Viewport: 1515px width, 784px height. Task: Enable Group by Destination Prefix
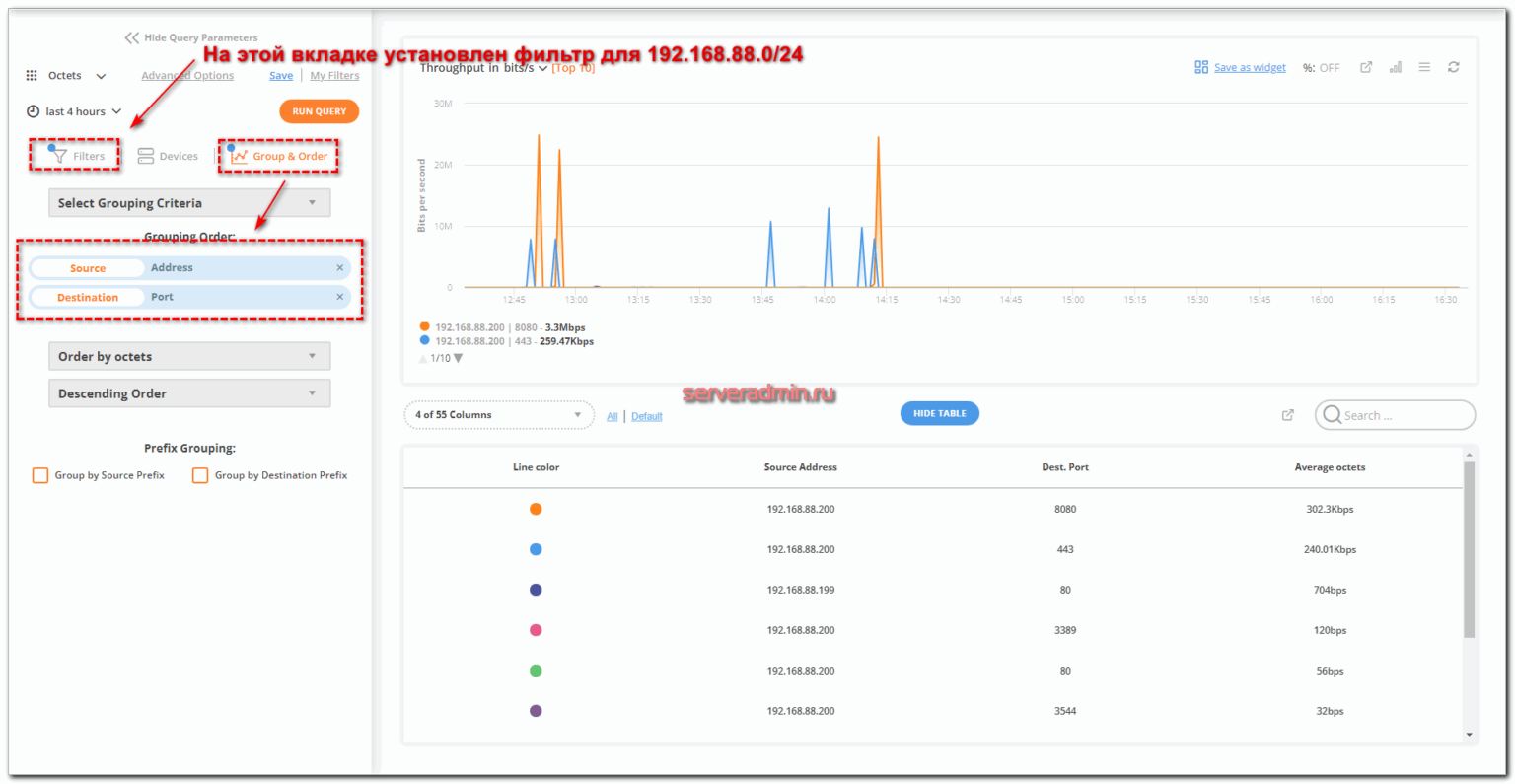click(200, 474)
